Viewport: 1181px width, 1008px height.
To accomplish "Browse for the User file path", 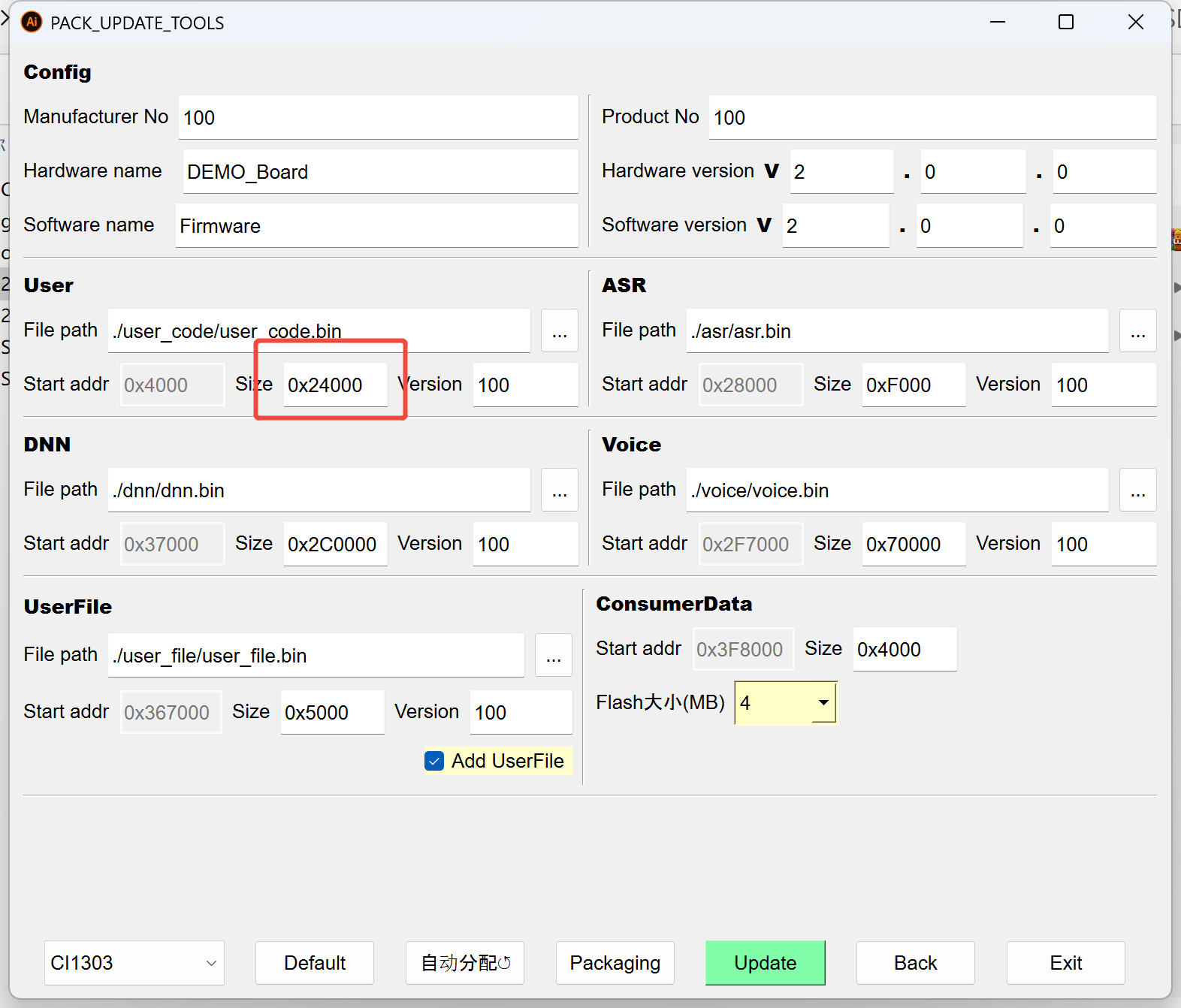I will pyautogui.click(x=559, y=331).
